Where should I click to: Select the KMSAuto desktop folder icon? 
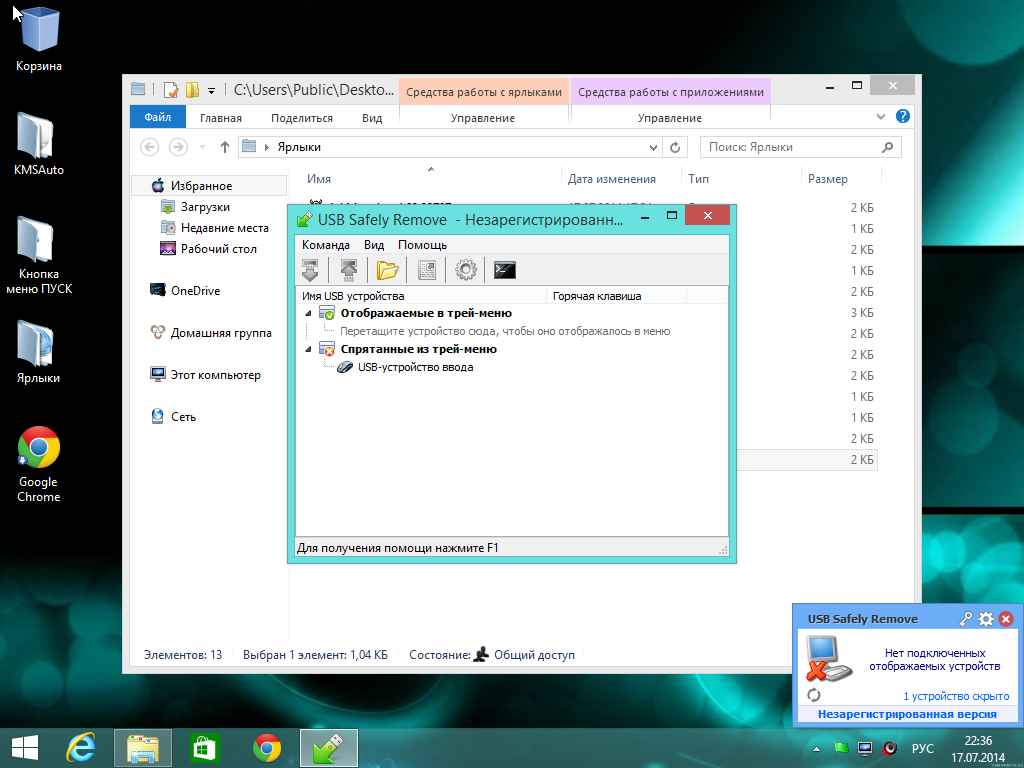pyautogui.click(x=39, y=144)
